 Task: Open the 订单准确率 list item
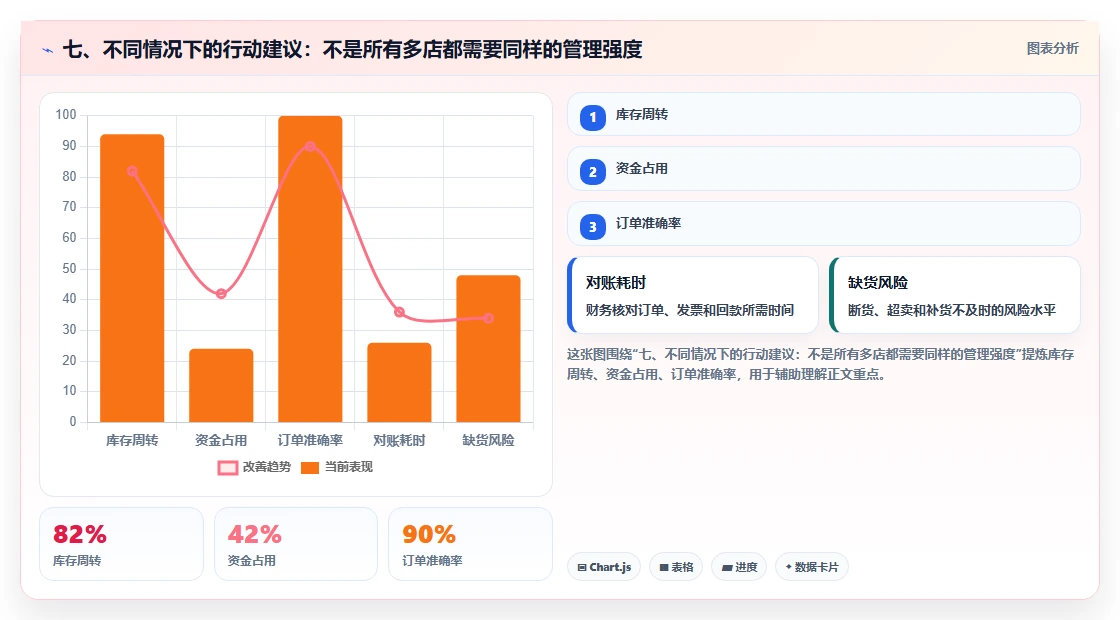click(824, 224)
